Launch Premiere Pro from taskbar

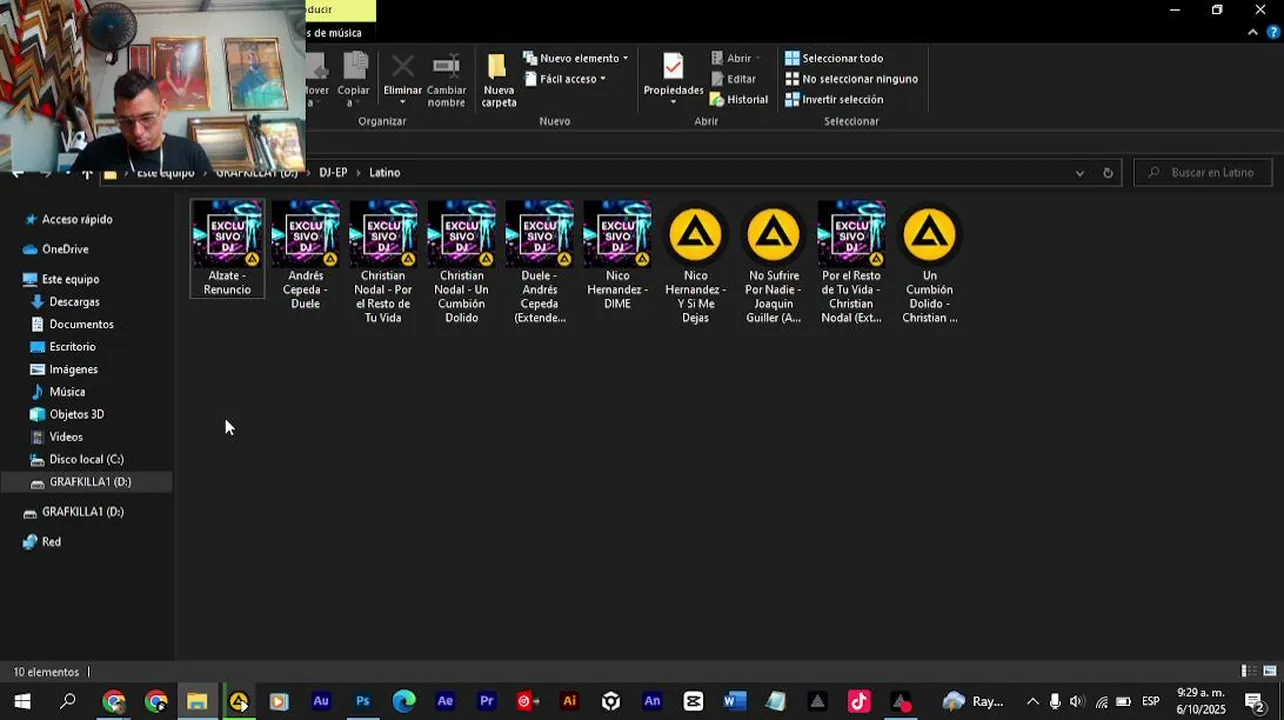click(x=487, y=702)
